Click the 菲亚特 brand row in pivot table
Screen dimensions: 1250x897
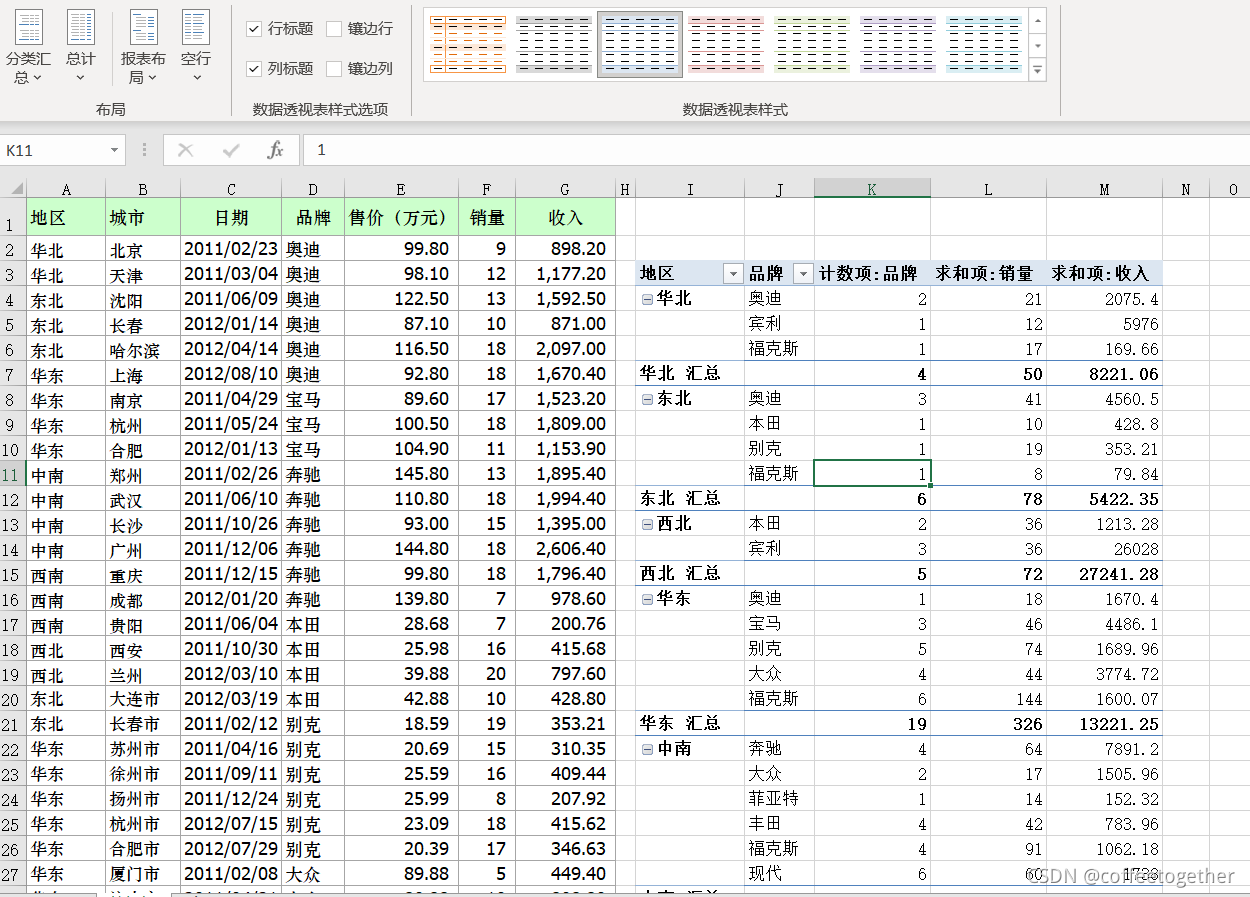click(x=779, y=799)
